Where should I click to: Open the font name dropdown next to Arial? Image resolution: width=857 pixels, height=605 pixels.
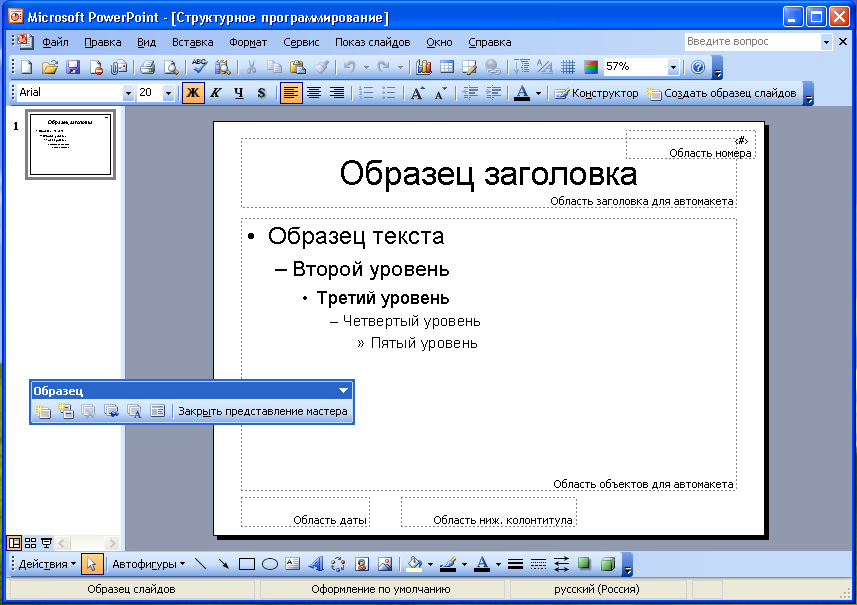128,93
